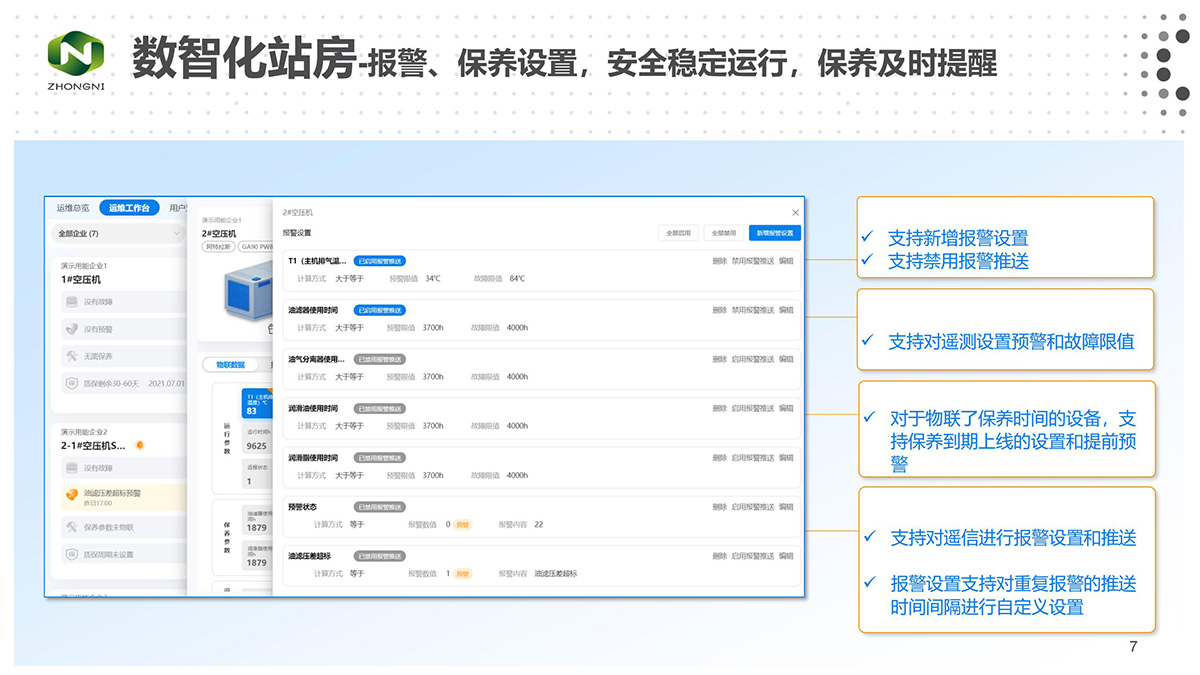Expand the 全部企业 (7) dropdown
The image size is (1200, 675).
pos(117,234)
